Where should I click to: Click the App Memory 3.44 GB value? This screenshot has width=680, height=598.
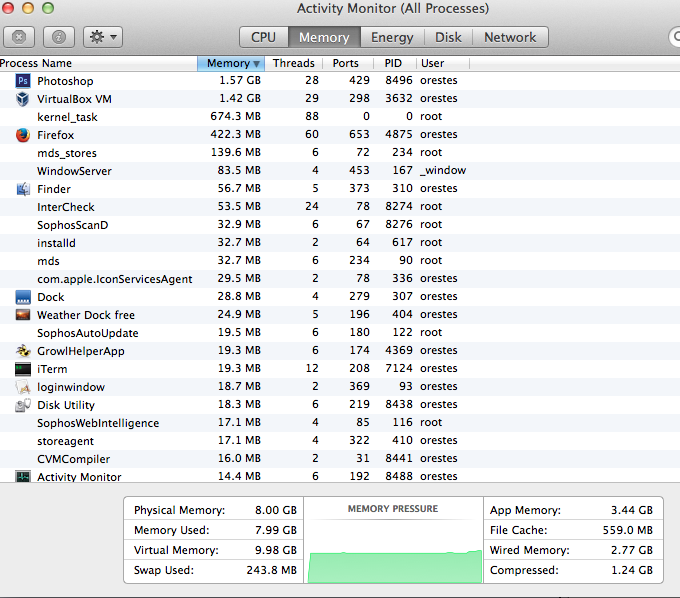click(x=632, y=510)
